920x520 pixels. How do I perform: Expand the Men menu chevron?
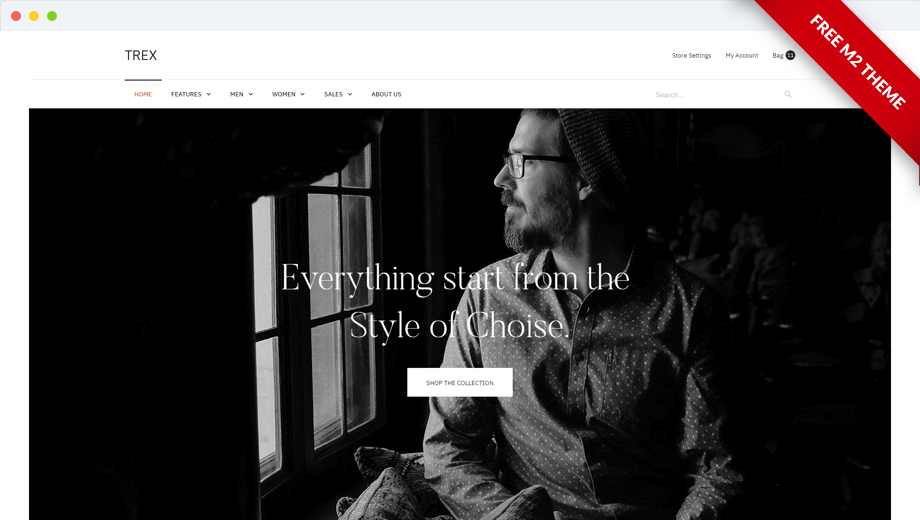pos(251,94)
